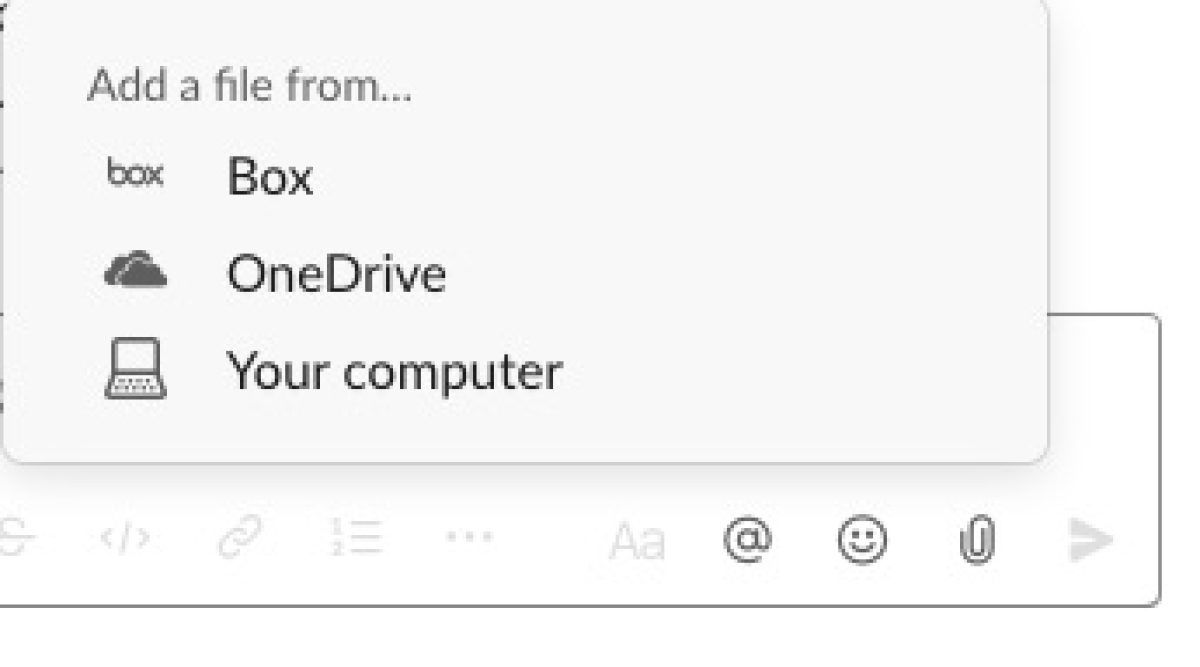This screenshot has width=1200, height=667.
Task: Mention someone with the @ icon
Action: tap(748, 538)
